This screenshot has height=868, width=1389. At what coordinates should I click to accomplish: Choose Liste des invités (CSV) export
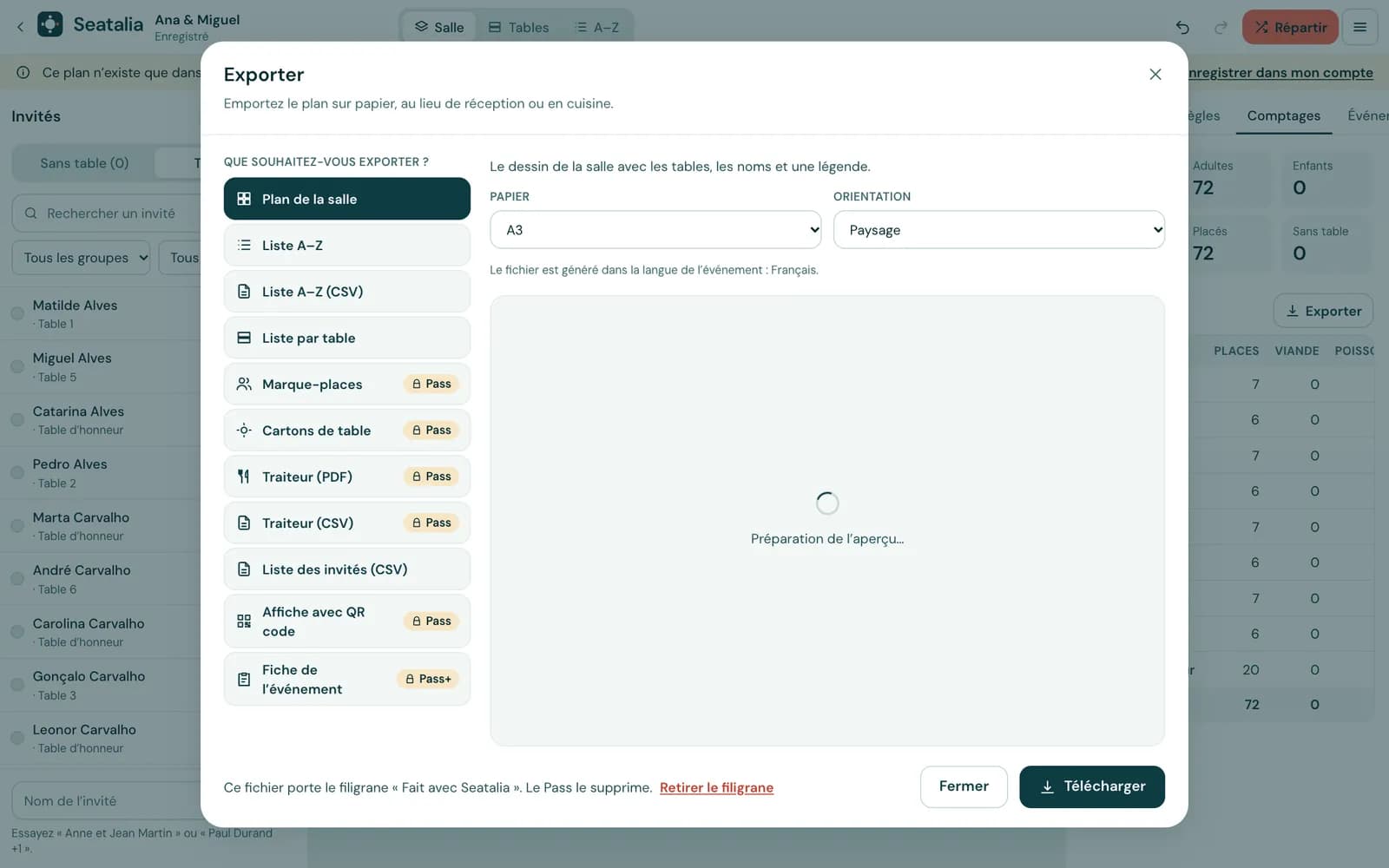tap(346, 569)
